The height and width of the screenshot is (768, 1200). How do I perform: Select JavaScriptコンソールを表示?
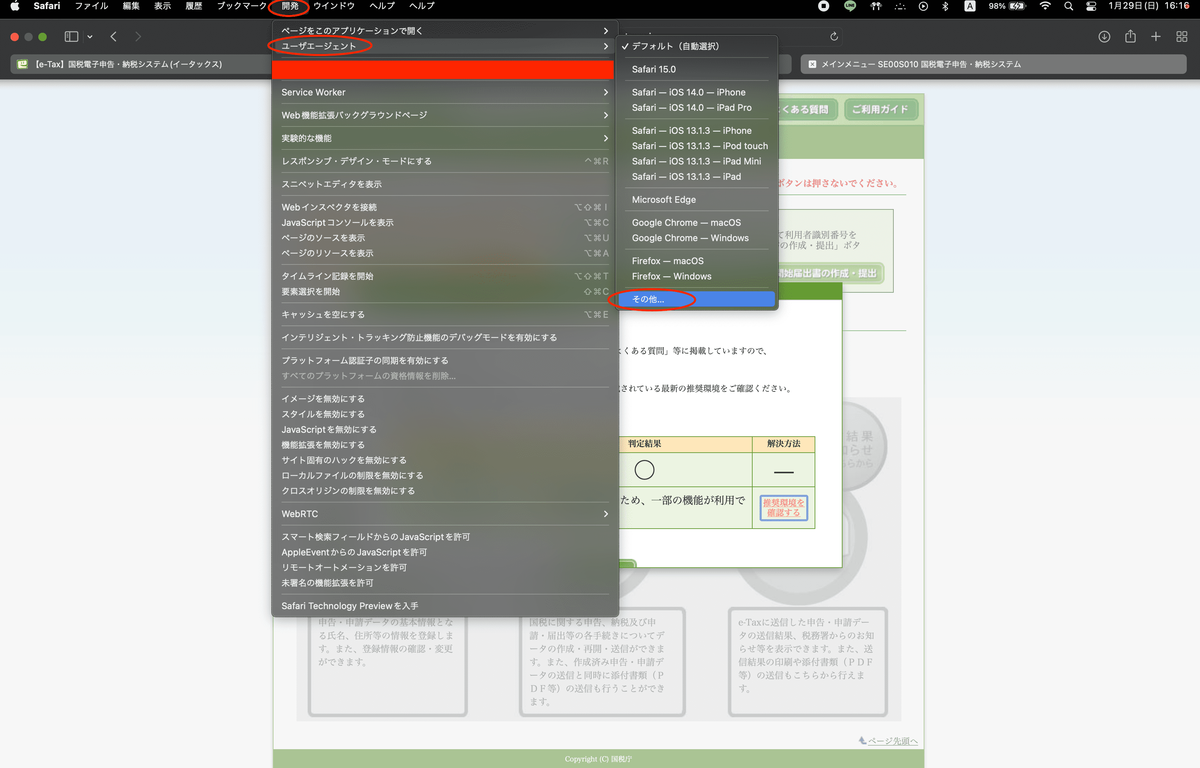(x=445, y=222)
